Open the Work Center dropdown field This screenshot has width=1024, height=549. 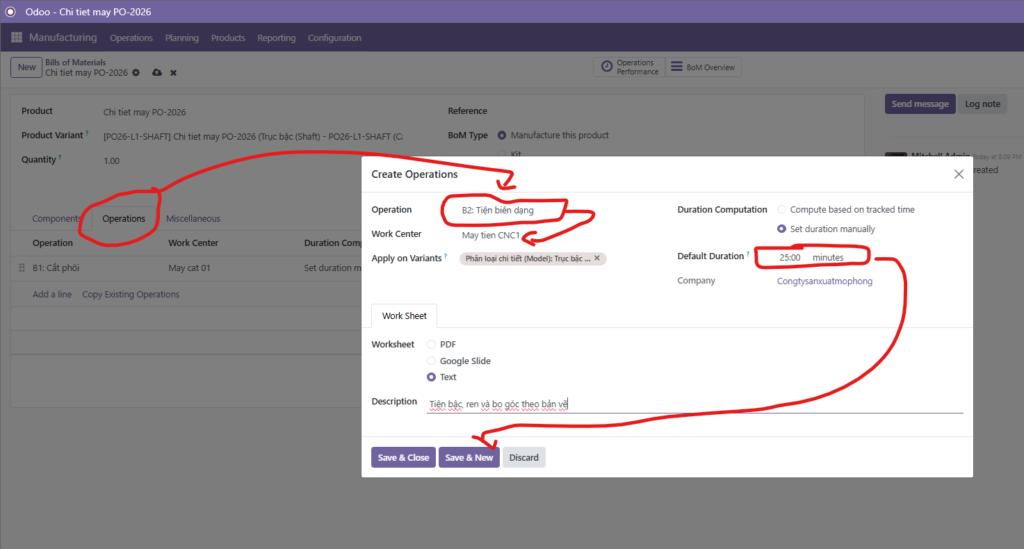tap(560, 236)
